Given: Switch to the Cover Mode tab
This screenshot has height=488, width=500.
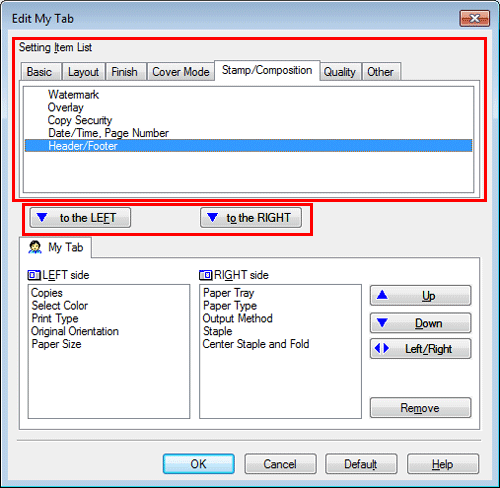Looking at the screenshot, I should pos(181,72).
